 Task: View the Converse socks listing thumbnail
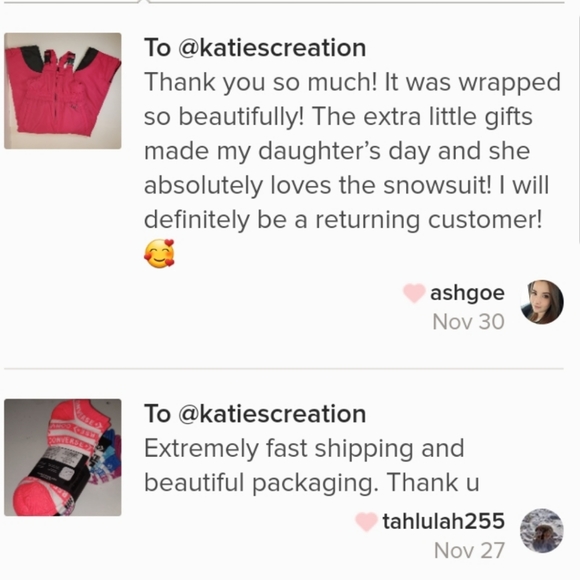[x=63, y=457]
